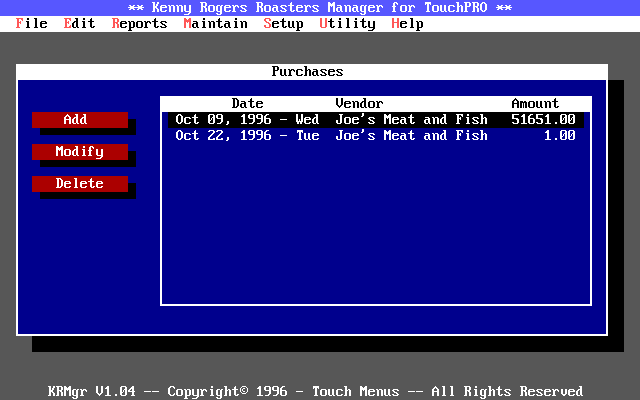The height and width of the screenshot is (400, 640).
Task: Click Joe's Meat and Fish in Oct 09 row
Action: tap(411, 120)
